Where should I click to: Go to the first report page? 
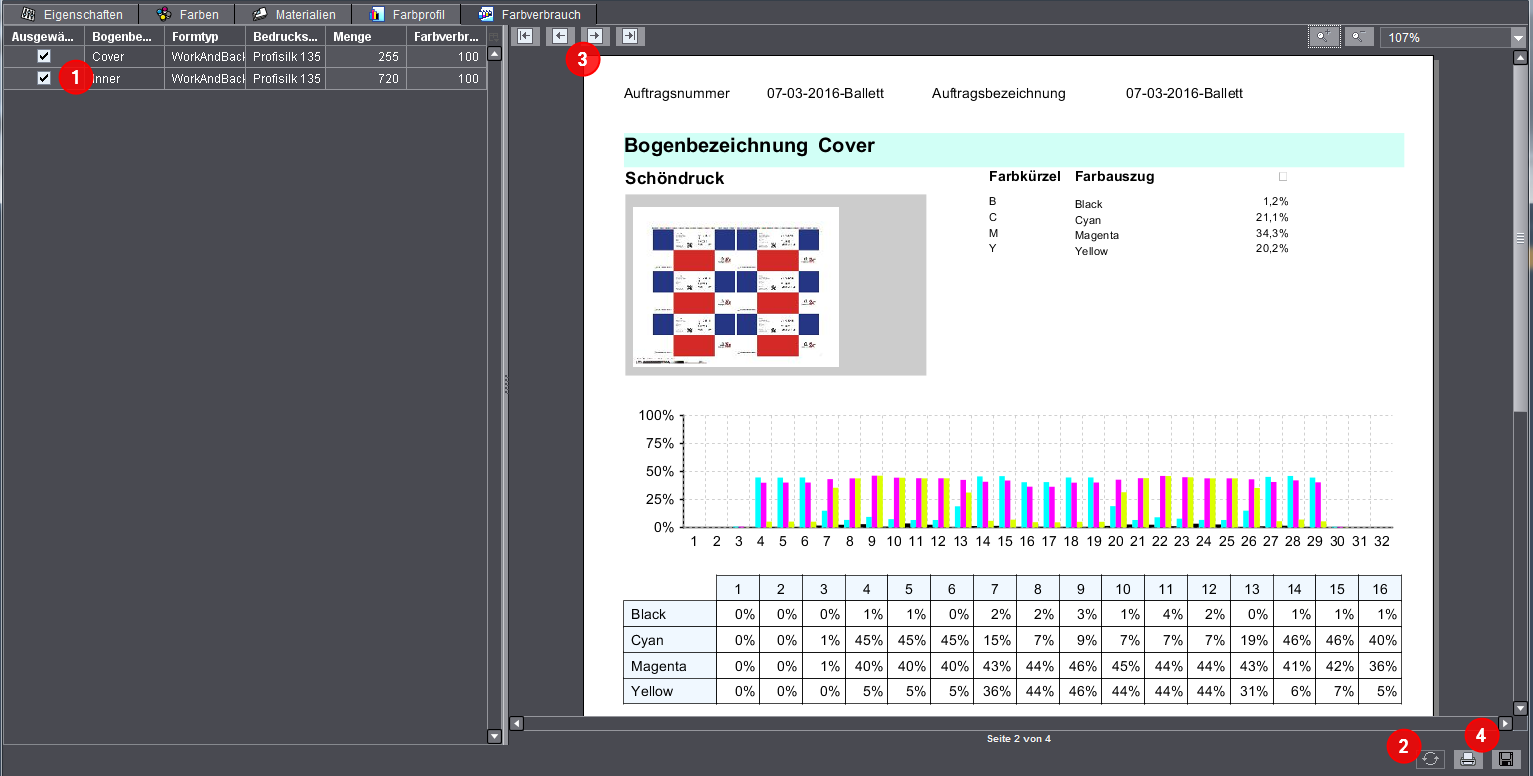click(526, 37)
